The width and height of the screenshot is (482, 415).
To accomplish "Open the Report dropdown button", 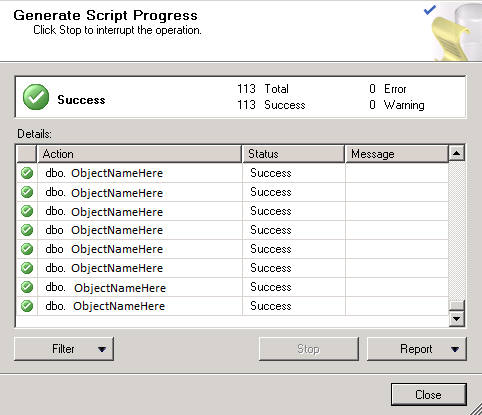I will (x=417, y=349).
